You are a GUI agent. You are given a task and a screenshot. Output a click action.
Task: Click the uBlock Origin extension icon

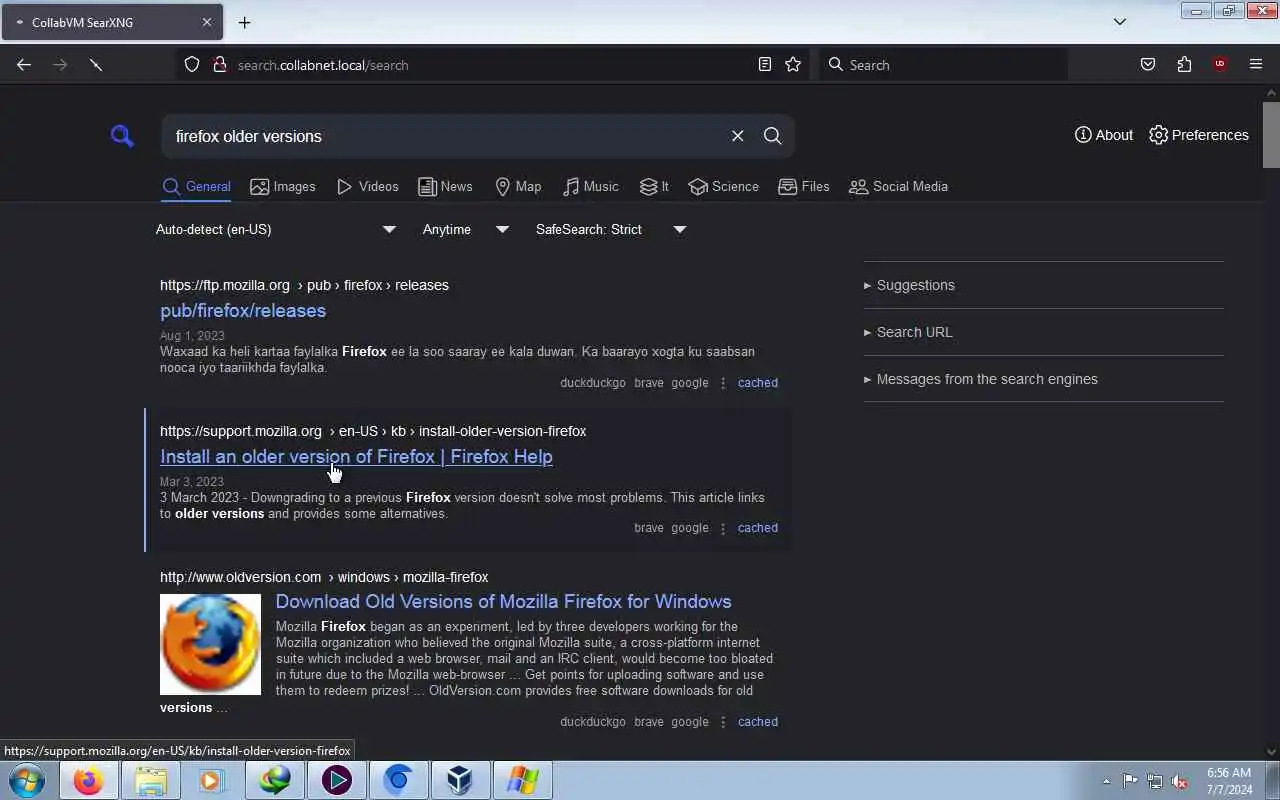click(x=1220, y=64)
